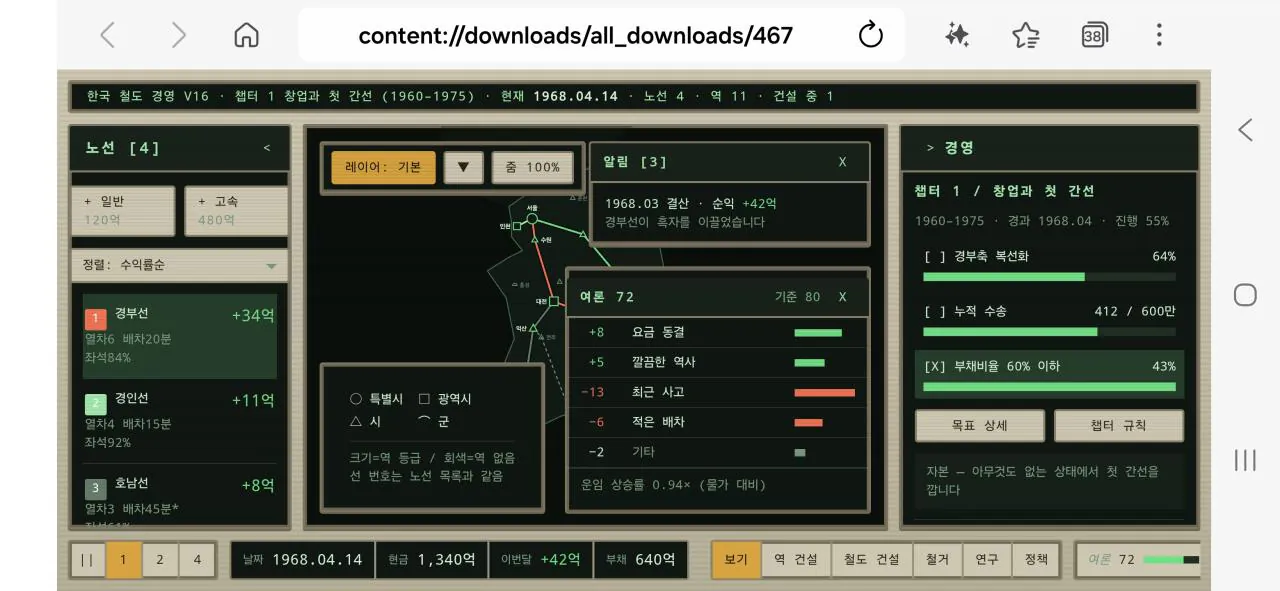This screenshot has width=1280, height=591.
Task: Open the layer dropdown triangle button
Action: pyautogui.click(x=463, y=167)
